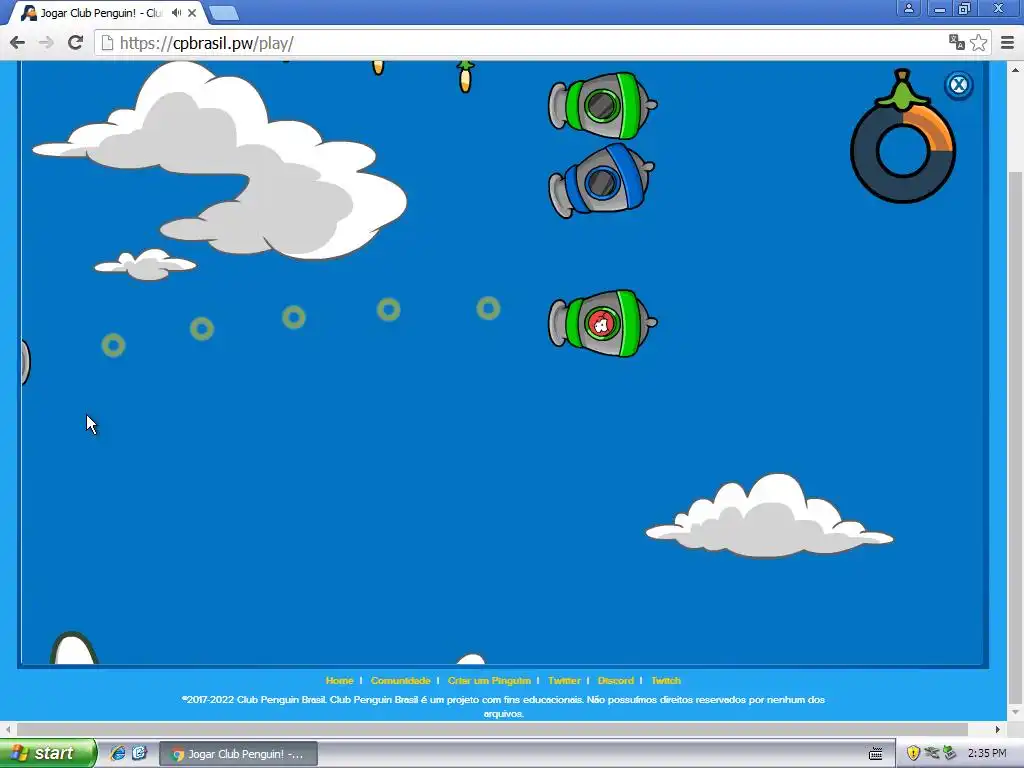Click the network connection tray icon
Image resolution: width=1024 pixels, height=768 pixels.
click(x=932, y=753)
